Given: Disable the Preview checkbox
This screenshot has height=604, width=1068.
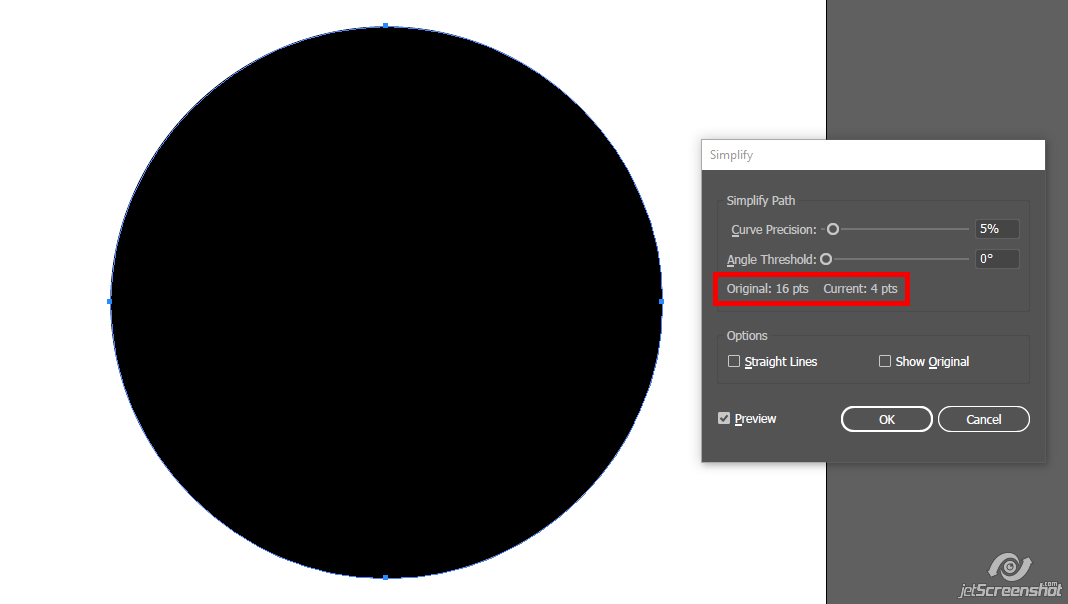Looking at the screenshot, I should (724, 418).
